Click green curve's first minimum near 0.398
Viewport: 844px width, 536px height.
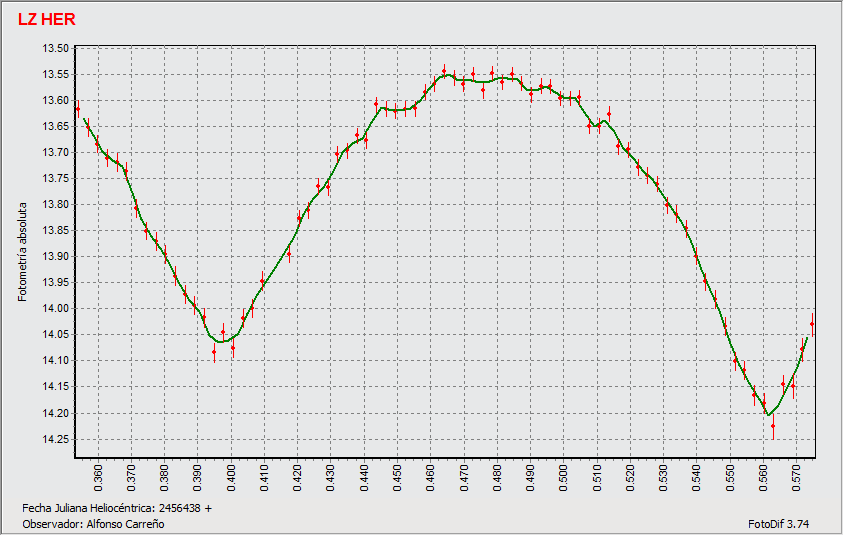224,341
